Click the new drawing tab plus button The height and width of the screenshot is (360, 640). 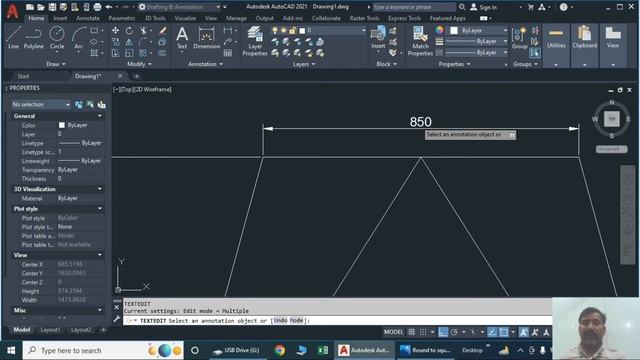tap(136, 76)
